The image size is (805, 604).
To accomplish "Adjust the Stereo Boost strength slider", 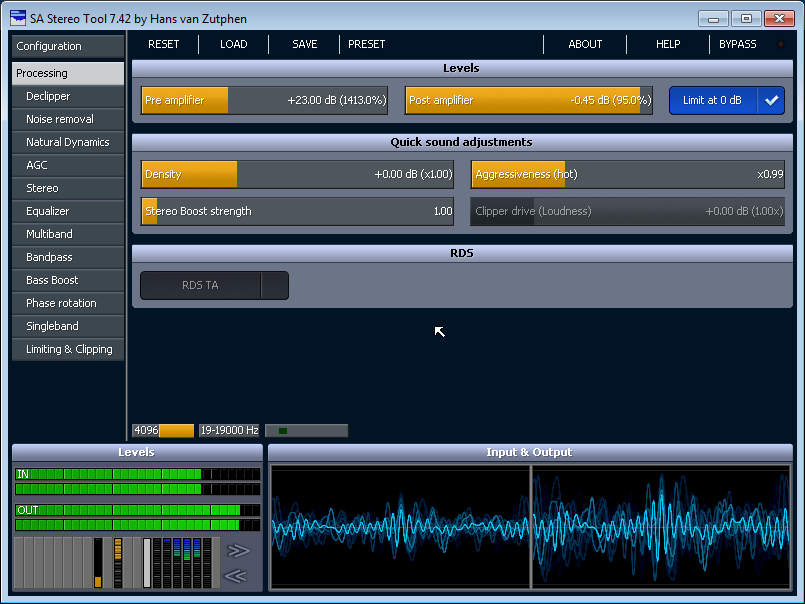I will pos(297,211).
